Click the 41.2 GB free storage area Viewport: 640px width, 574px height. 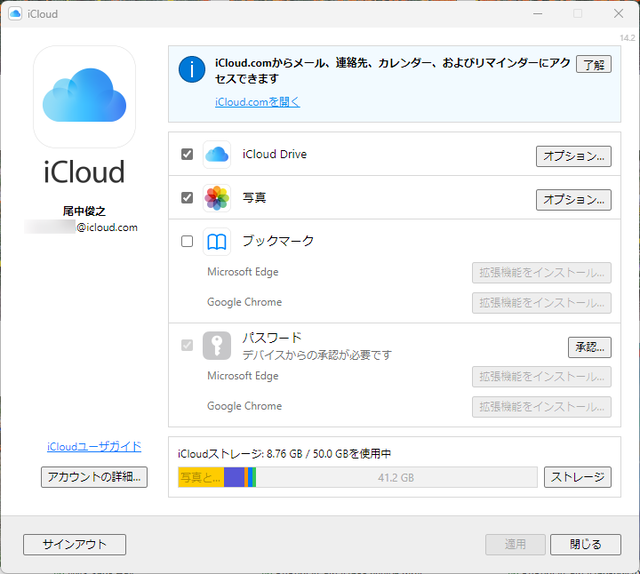396,478
